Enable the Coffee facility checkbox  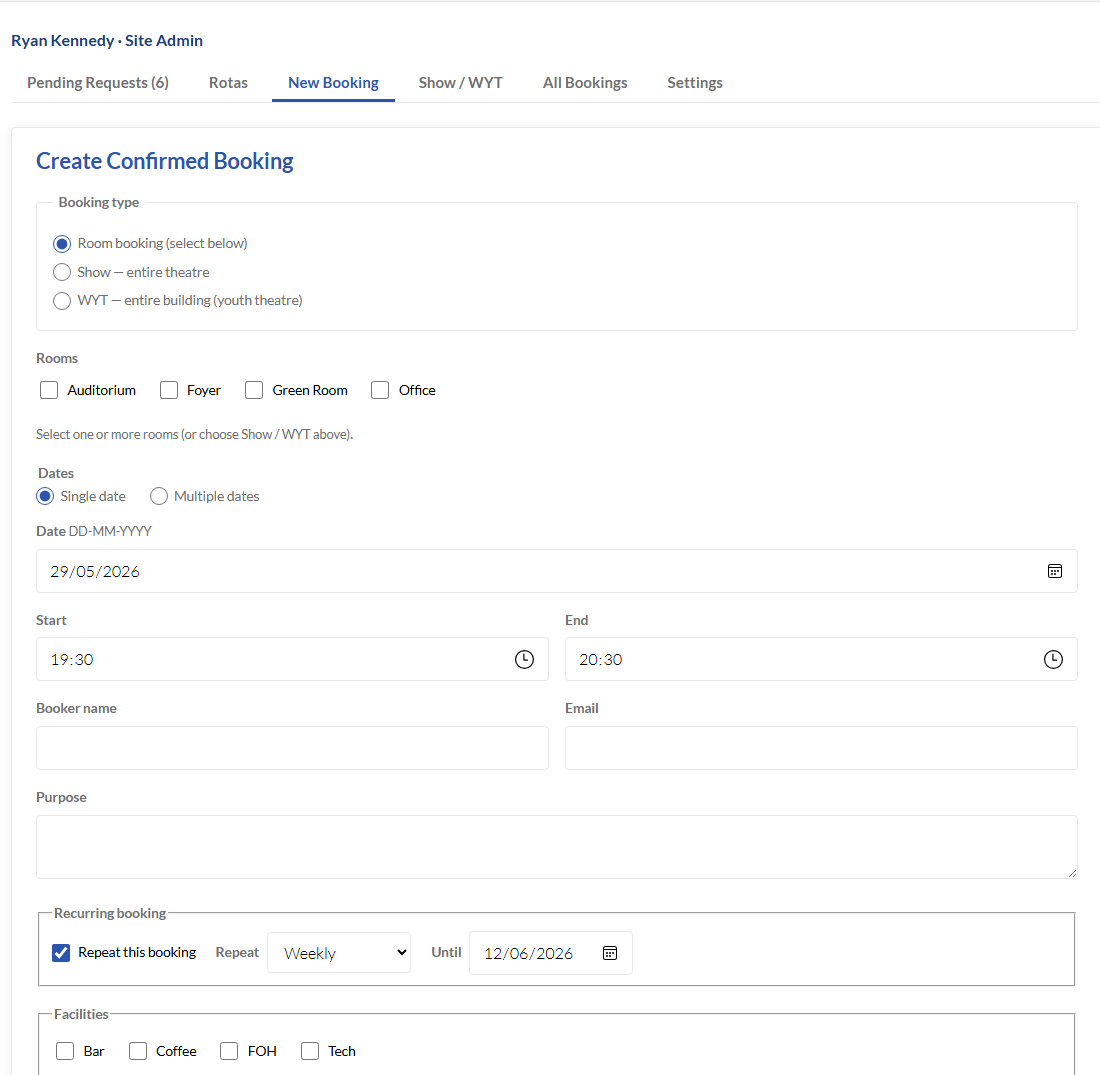(x=138, y=1051)
